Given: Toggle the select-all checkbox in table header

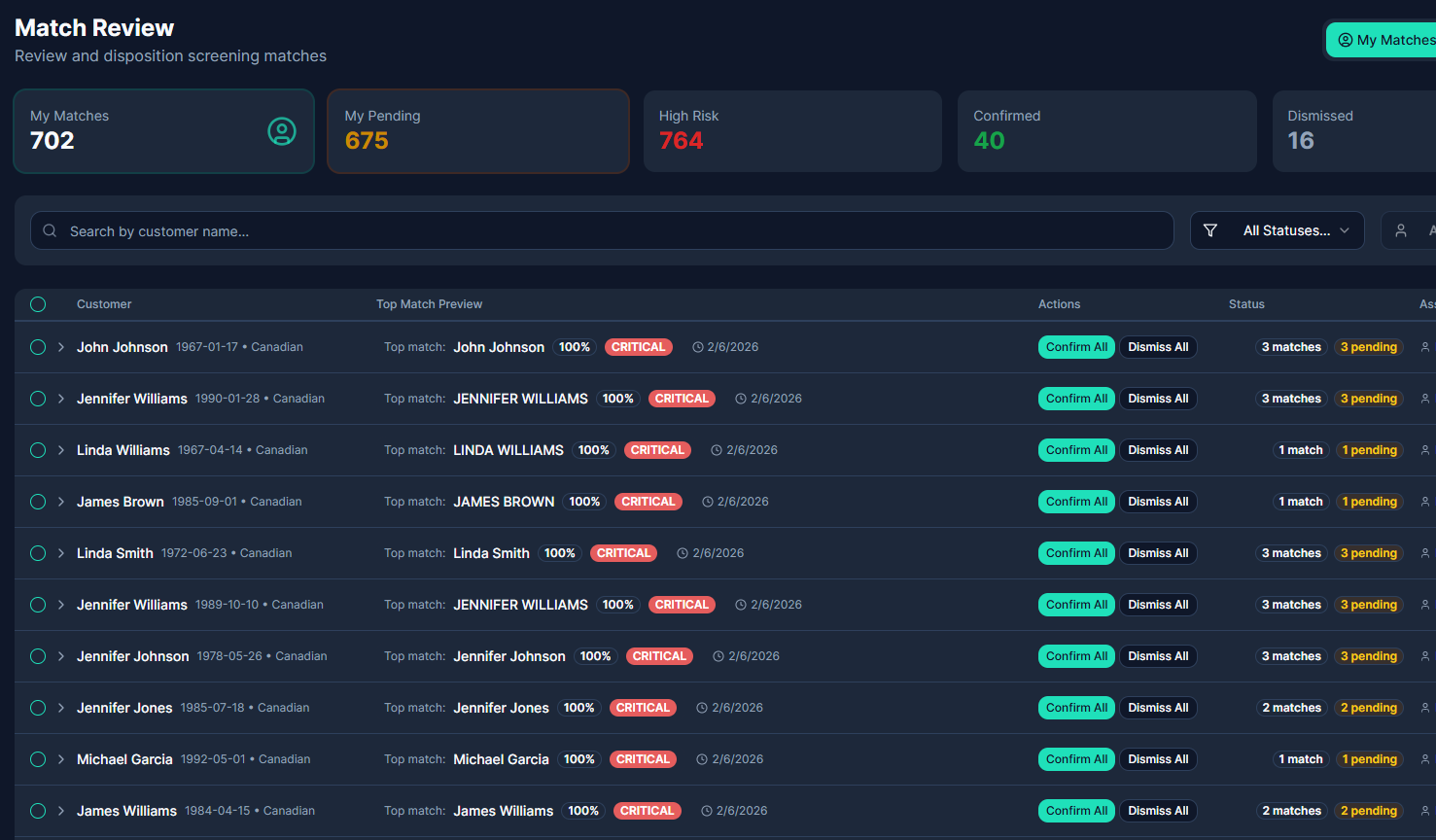Looking at the screenshot, I should point(38,304).
